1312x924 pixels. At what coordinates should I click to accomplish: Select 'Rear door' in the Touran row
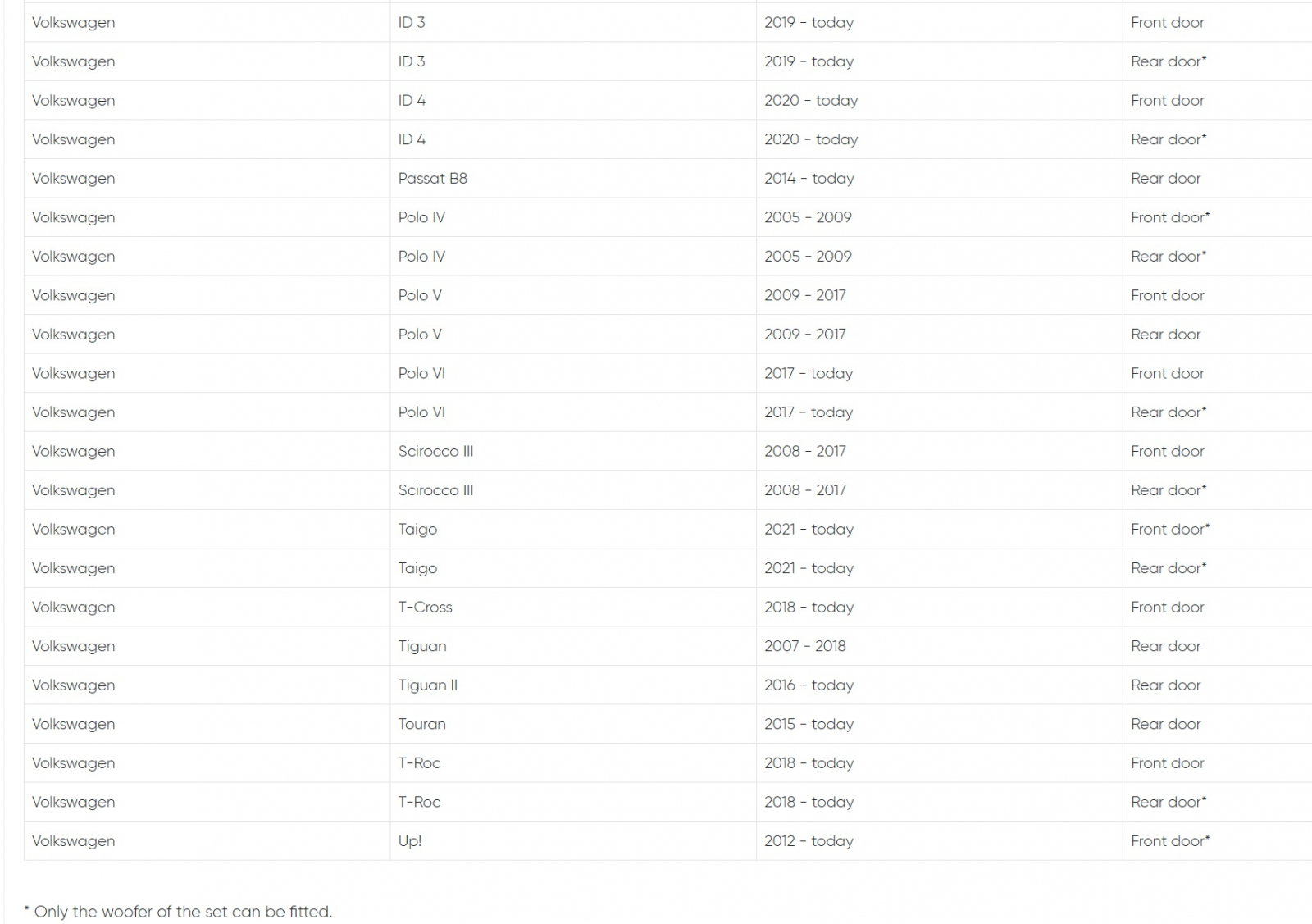[x=1165, y=724]
